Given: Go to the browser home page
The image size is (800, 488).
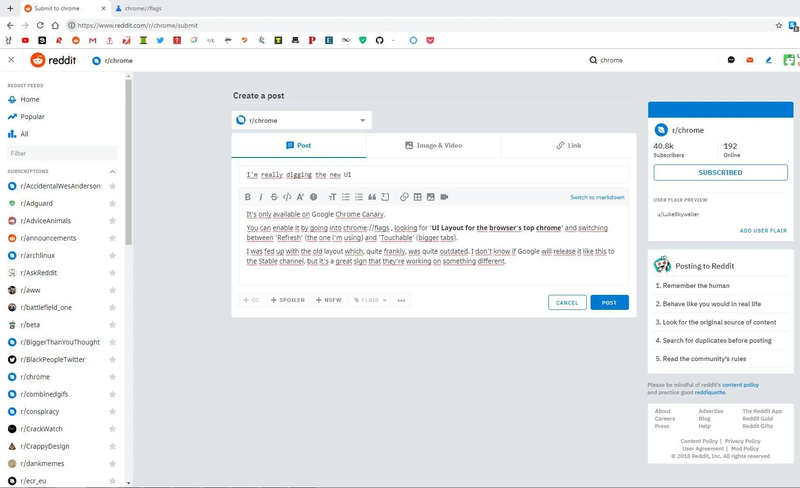Looking at the screenshot, I should tap(55, 25).
